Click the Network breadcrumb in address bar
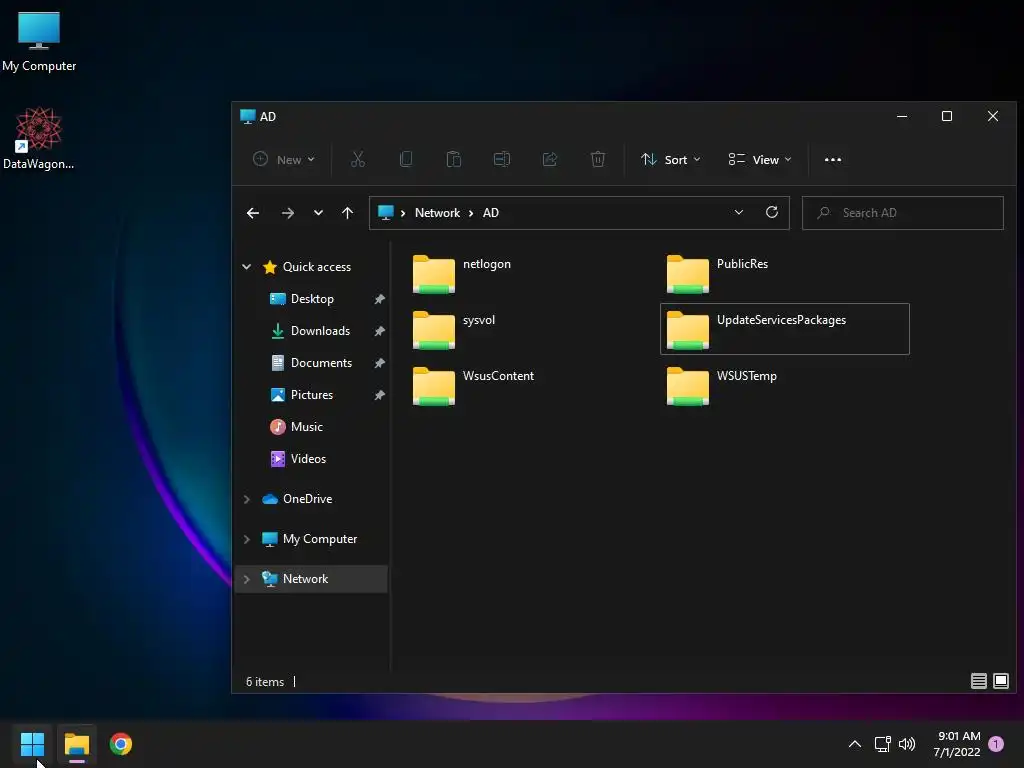The width and height of the screenshot is (1024, 768). 437,213
